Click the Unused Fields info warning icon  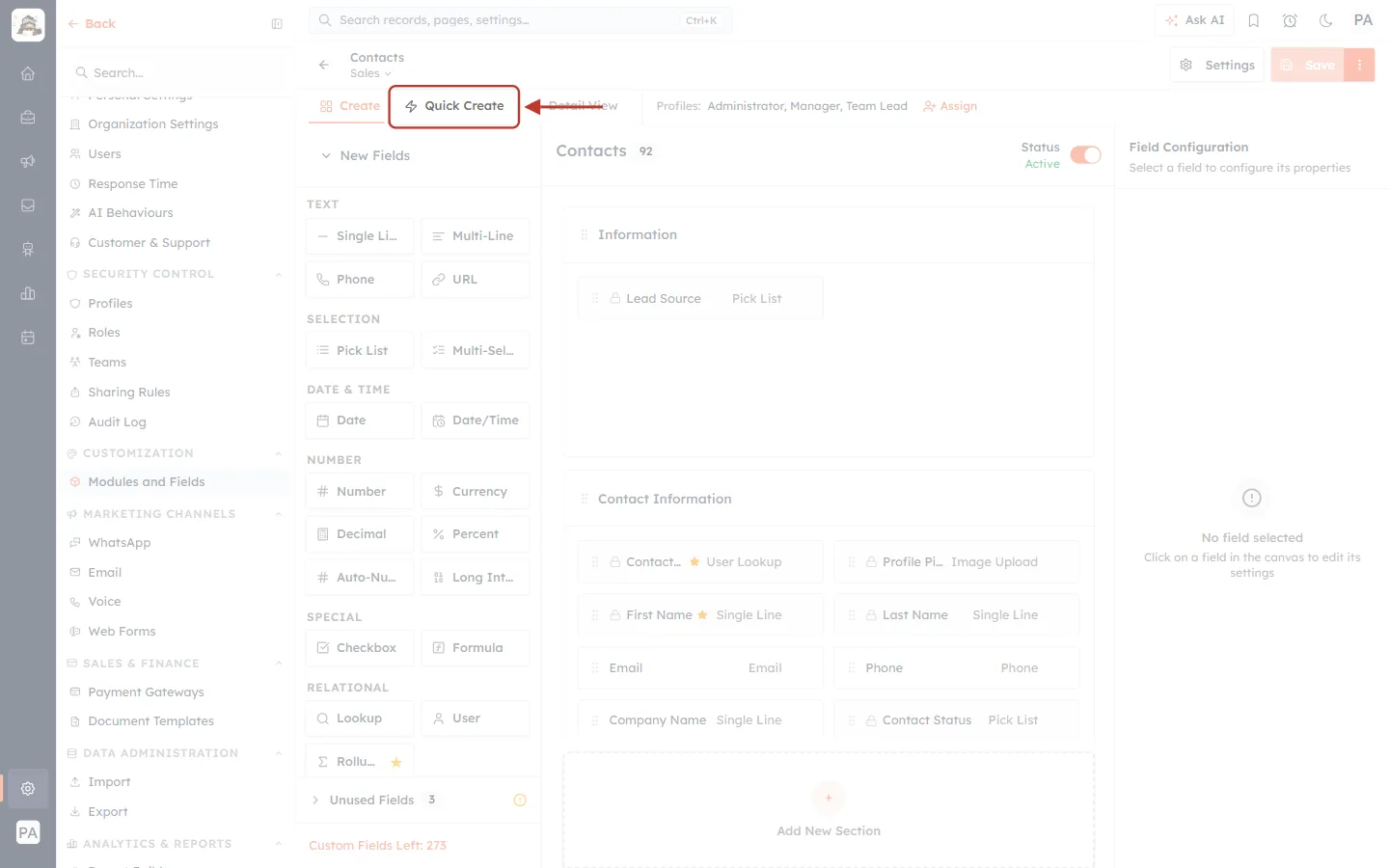(520, 800)
